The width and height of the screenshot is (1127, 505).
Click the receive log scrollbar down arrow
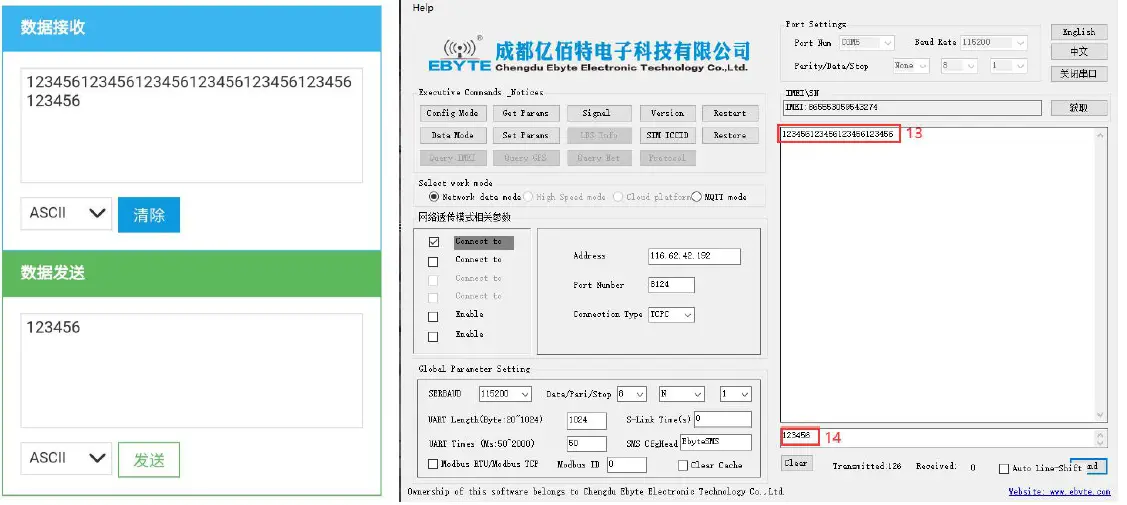(x=1100, y=416)
